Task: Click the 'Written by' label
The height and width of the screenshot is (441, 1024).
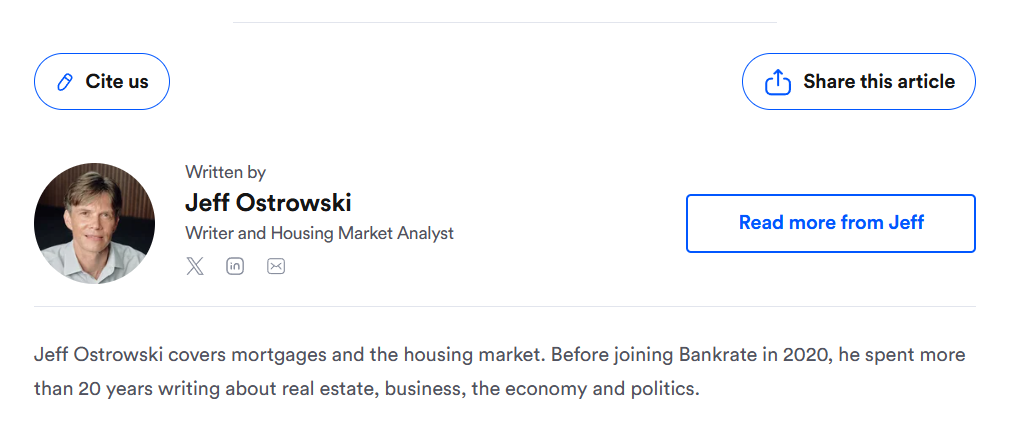Action: click(225, 172)
